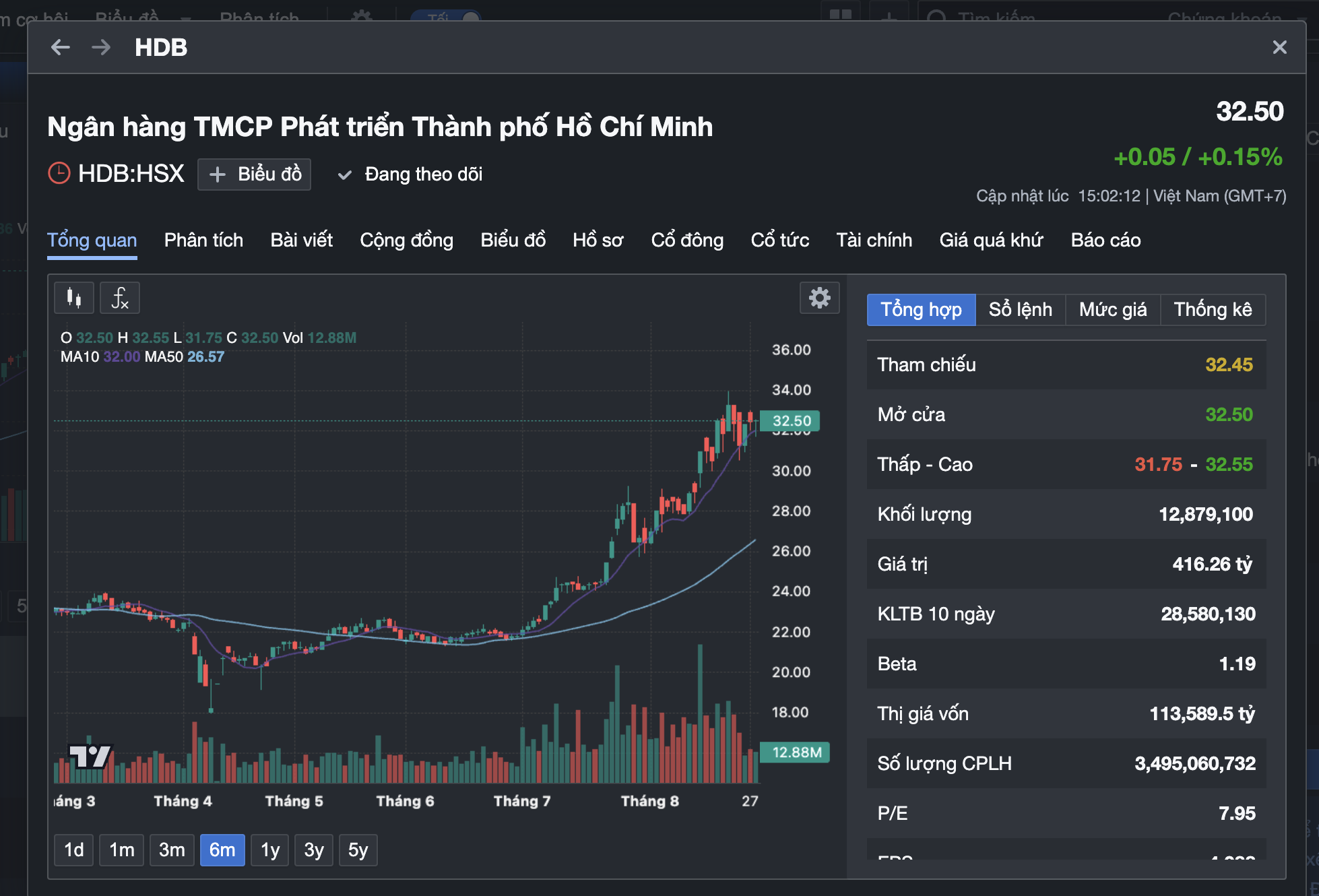Open the fx indicators button
This screenshot has height=896, width=1319.
[x=120, y=298]
